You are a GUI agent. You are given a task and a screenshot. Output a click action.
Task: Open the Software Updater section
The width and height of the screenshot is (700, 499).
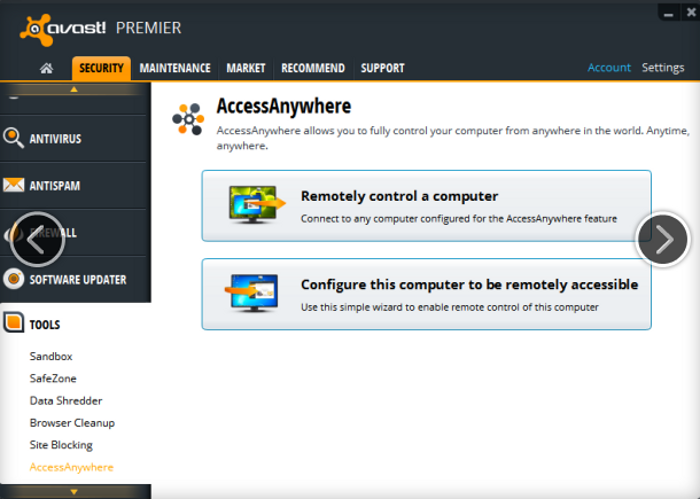pyautogui.click(x=73, y=279)
